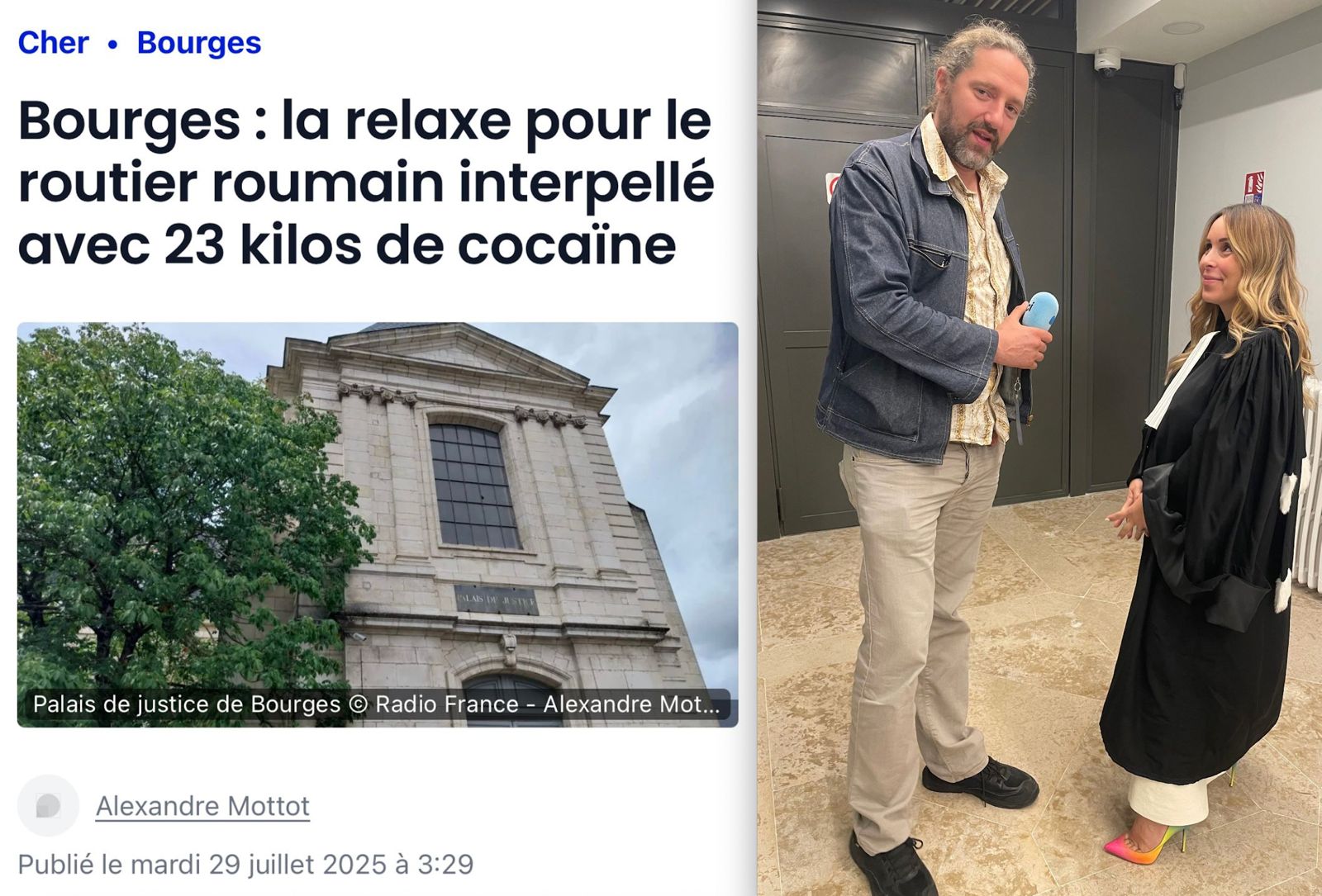Viewport: 1322px width, 896px height.
Task: Click the author avatar icon
Action: click(48, 805)
